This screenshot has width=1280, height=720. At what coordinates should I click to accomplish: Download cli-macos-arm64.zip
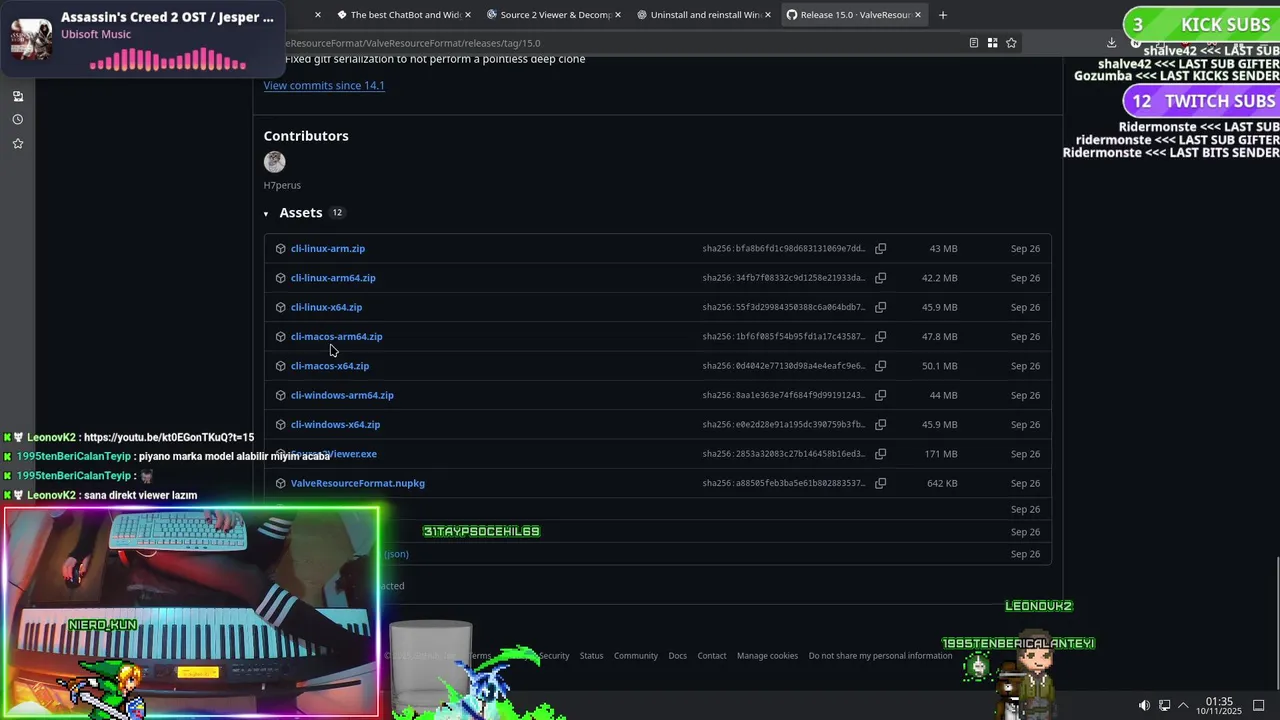(336, 336)
